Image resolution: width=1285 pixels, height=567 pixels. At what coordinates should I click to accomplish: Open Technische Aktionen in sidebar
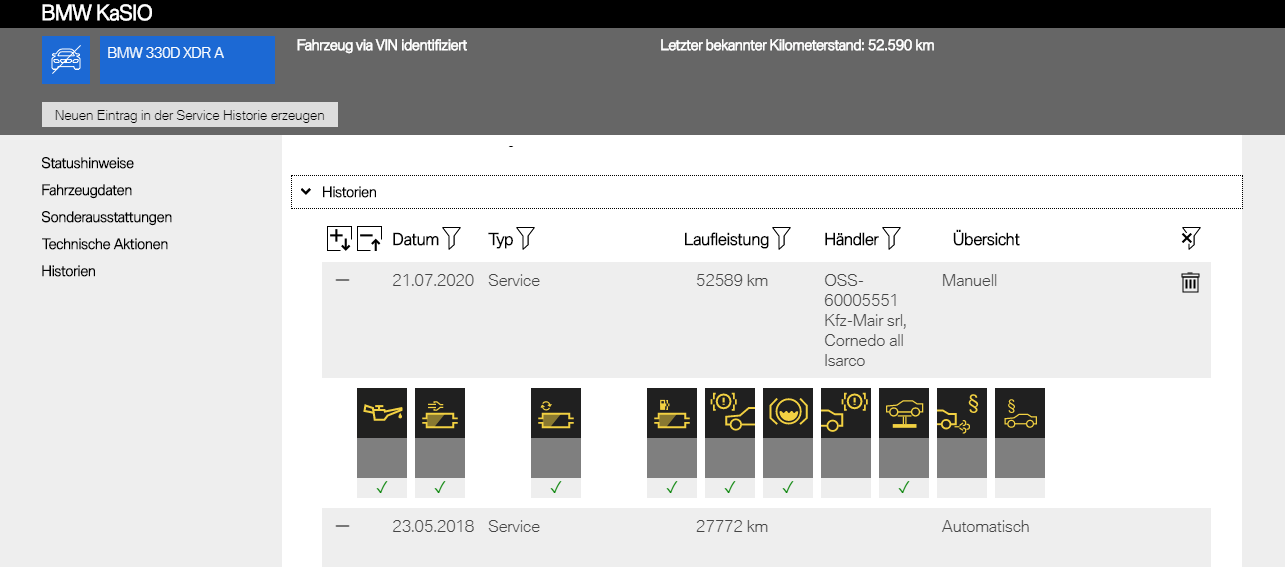105,244
